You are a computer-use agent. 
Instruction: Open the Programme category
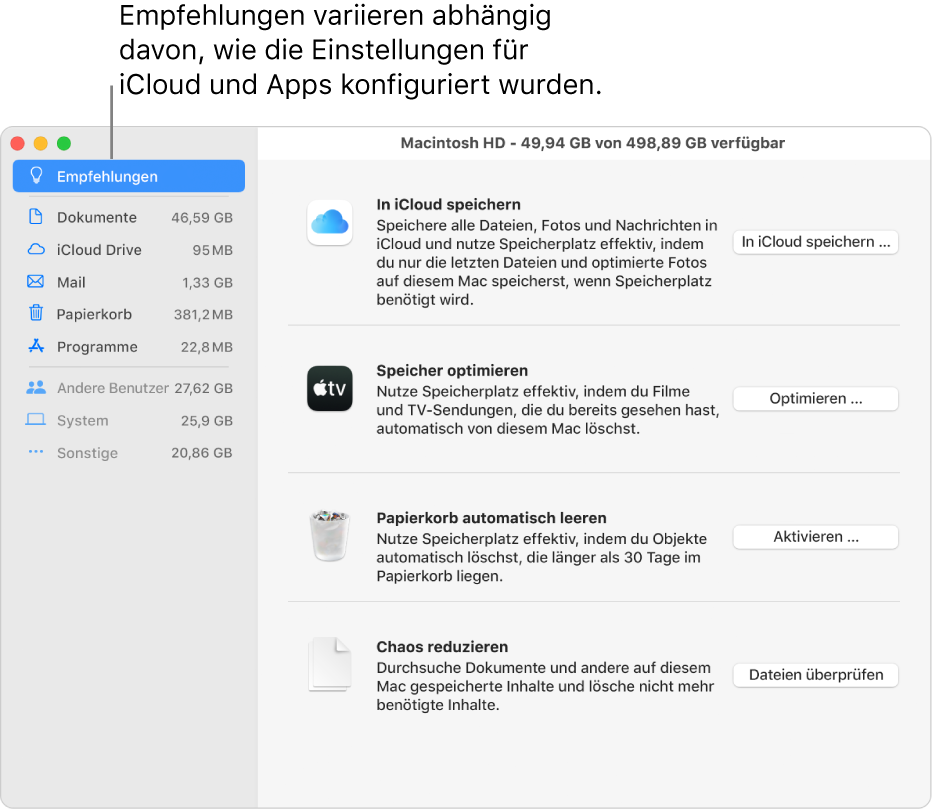click(129, 347)
